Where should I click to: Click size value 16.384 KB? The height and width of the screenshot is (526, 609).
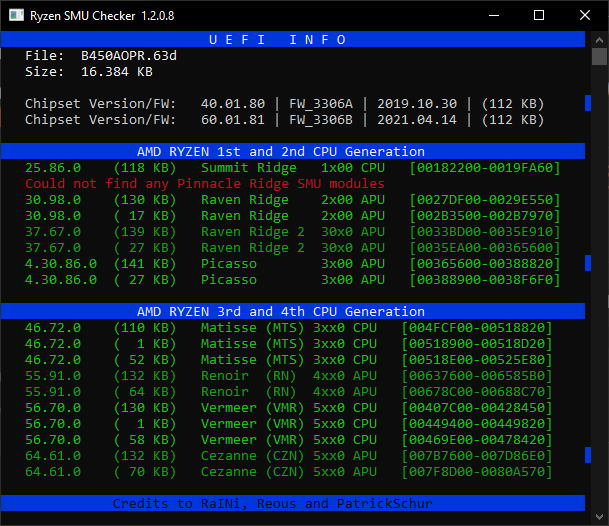(x=117, y=72)
